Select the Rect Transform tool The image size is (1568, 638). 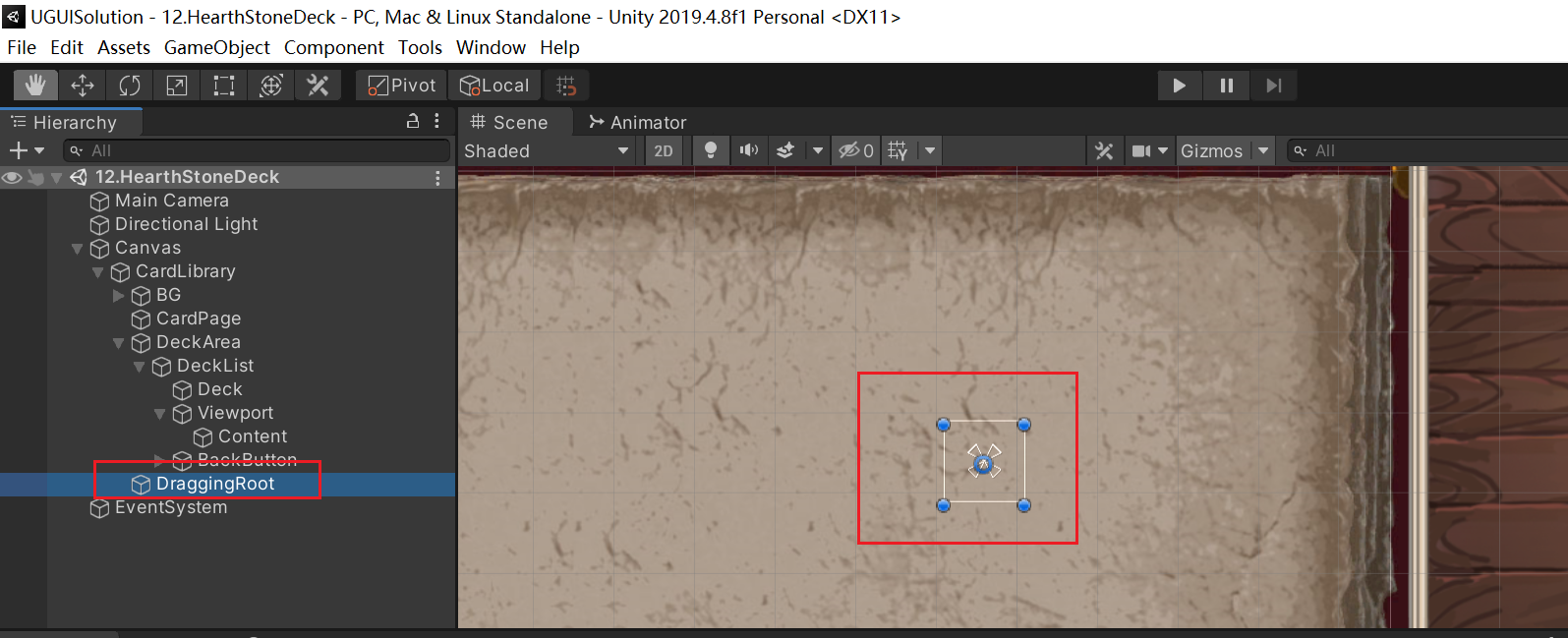point(224,86)
